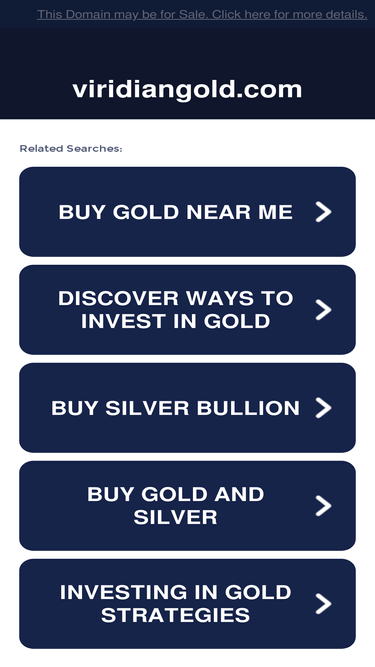Click the Related Searches label
375x667 pixels.
click(71, 148)
